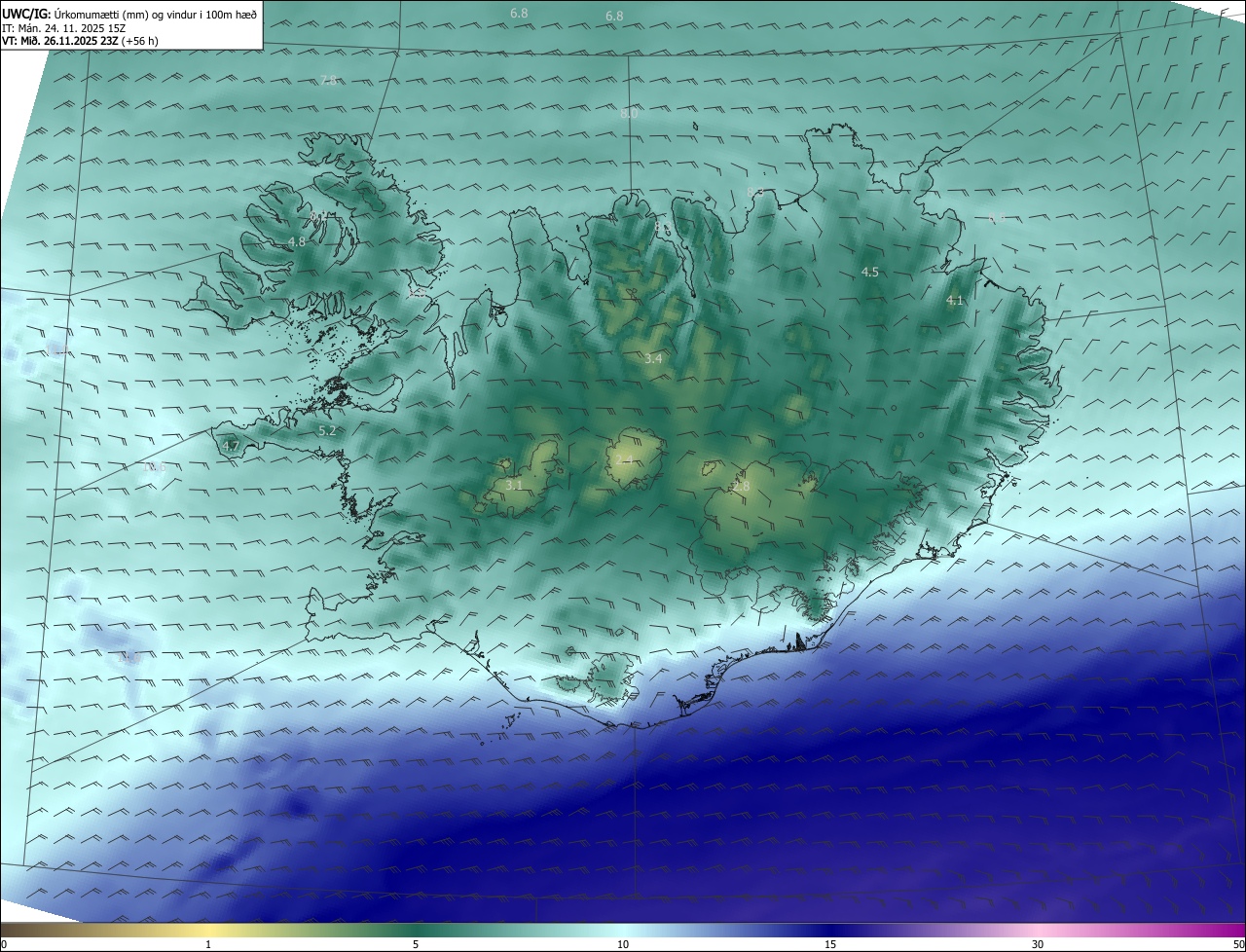Screen dimensions: 1246x952
Task: Click the 5.2 value label on the map
Action: (x=327, y=430)
